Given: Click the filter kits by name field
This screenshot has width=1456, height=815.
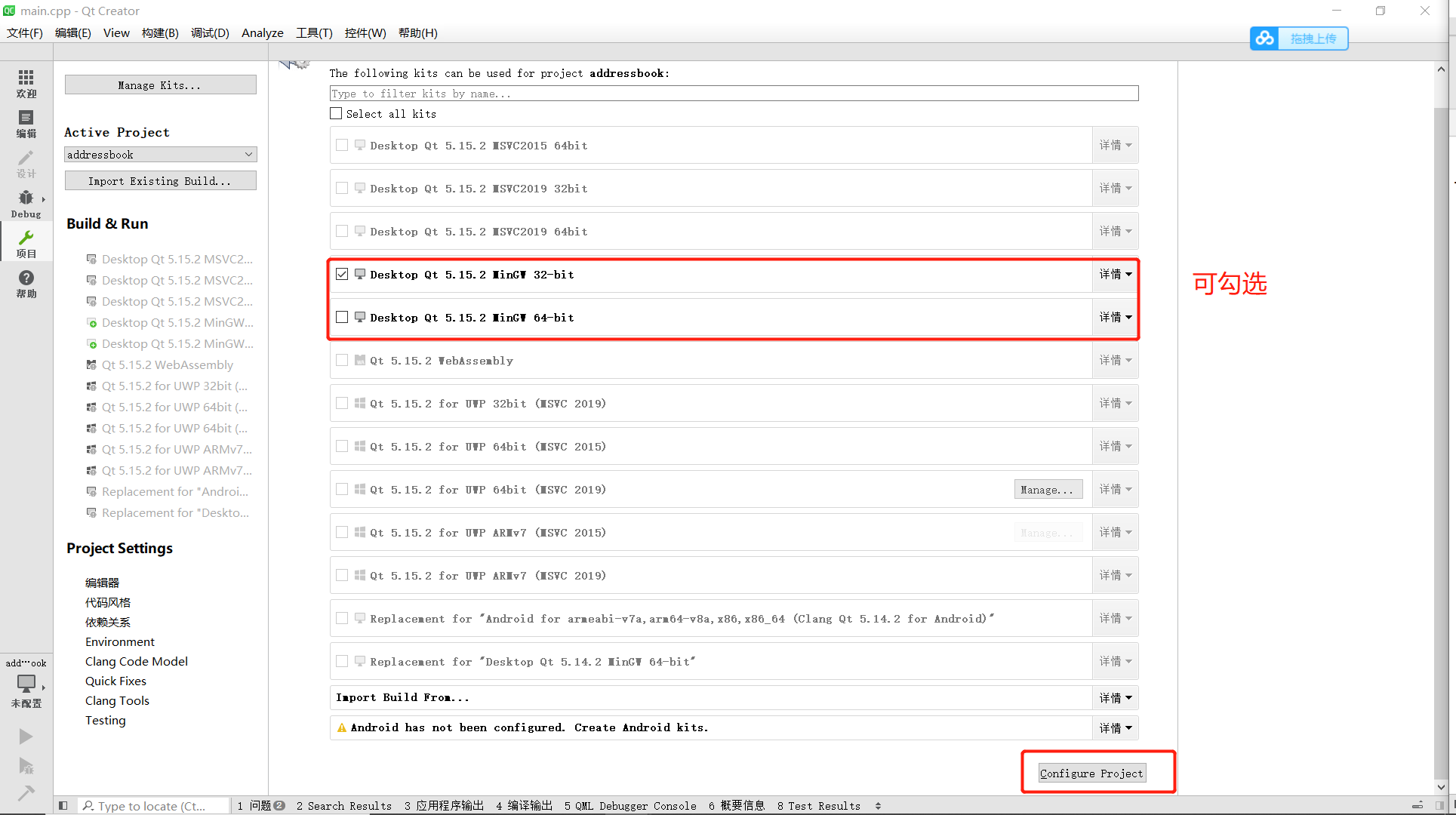Looking at the screenshot, I should (x=734, y=94).
